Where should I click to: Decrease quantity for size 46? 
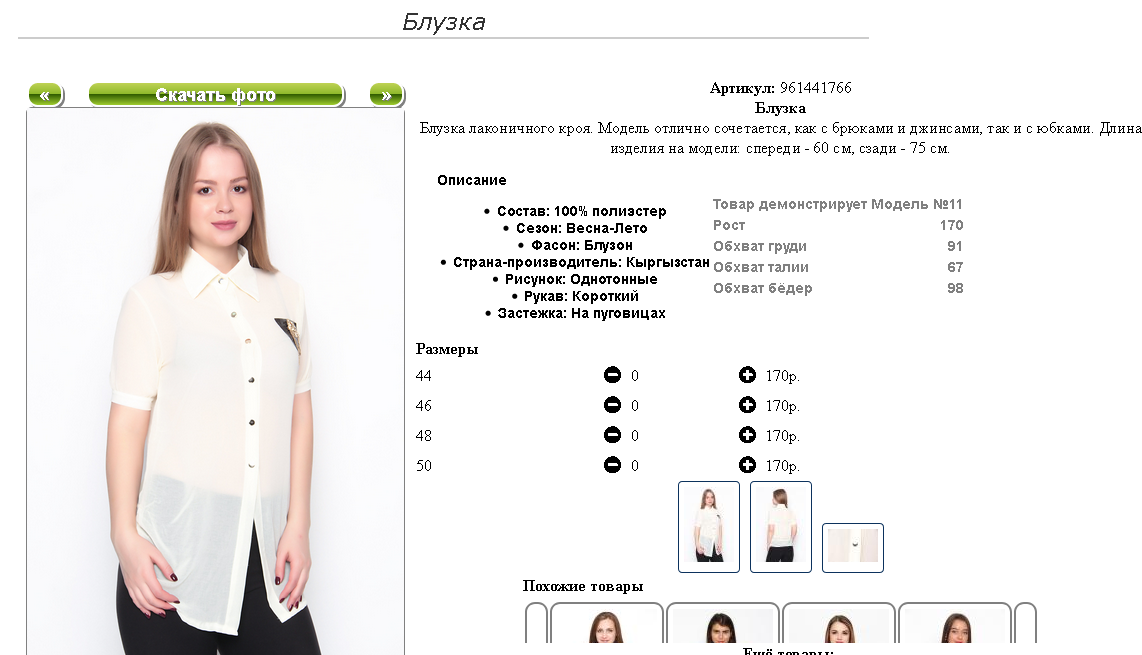click(613, 405)
